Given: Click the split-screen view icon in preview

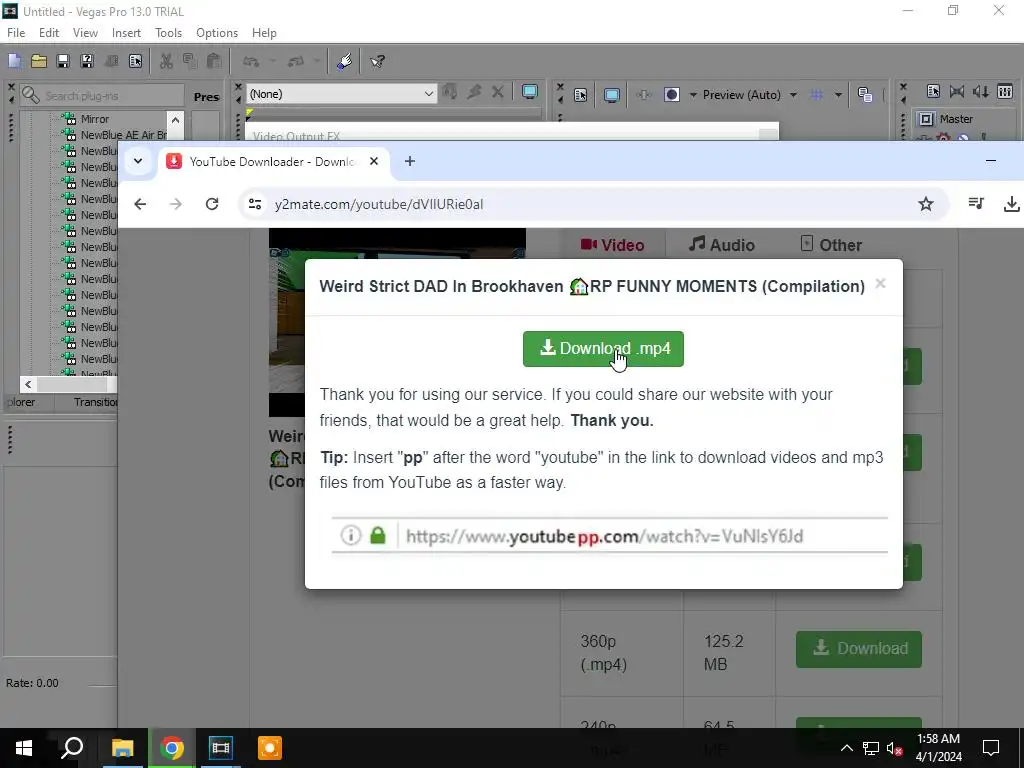Looking at the screenshot, I should [671, 95].
